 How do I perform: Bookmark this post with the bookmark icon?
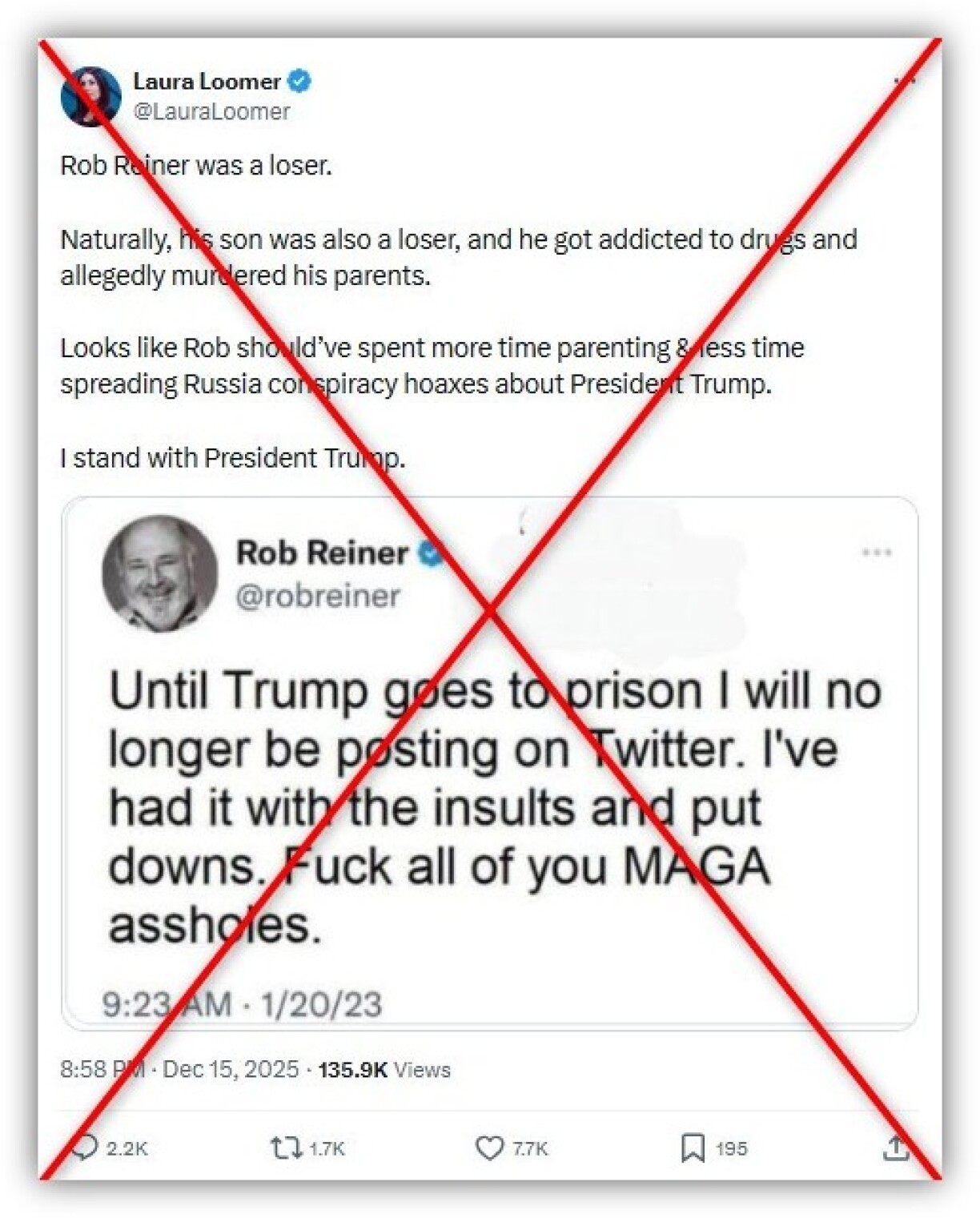tap(693, 1148)
